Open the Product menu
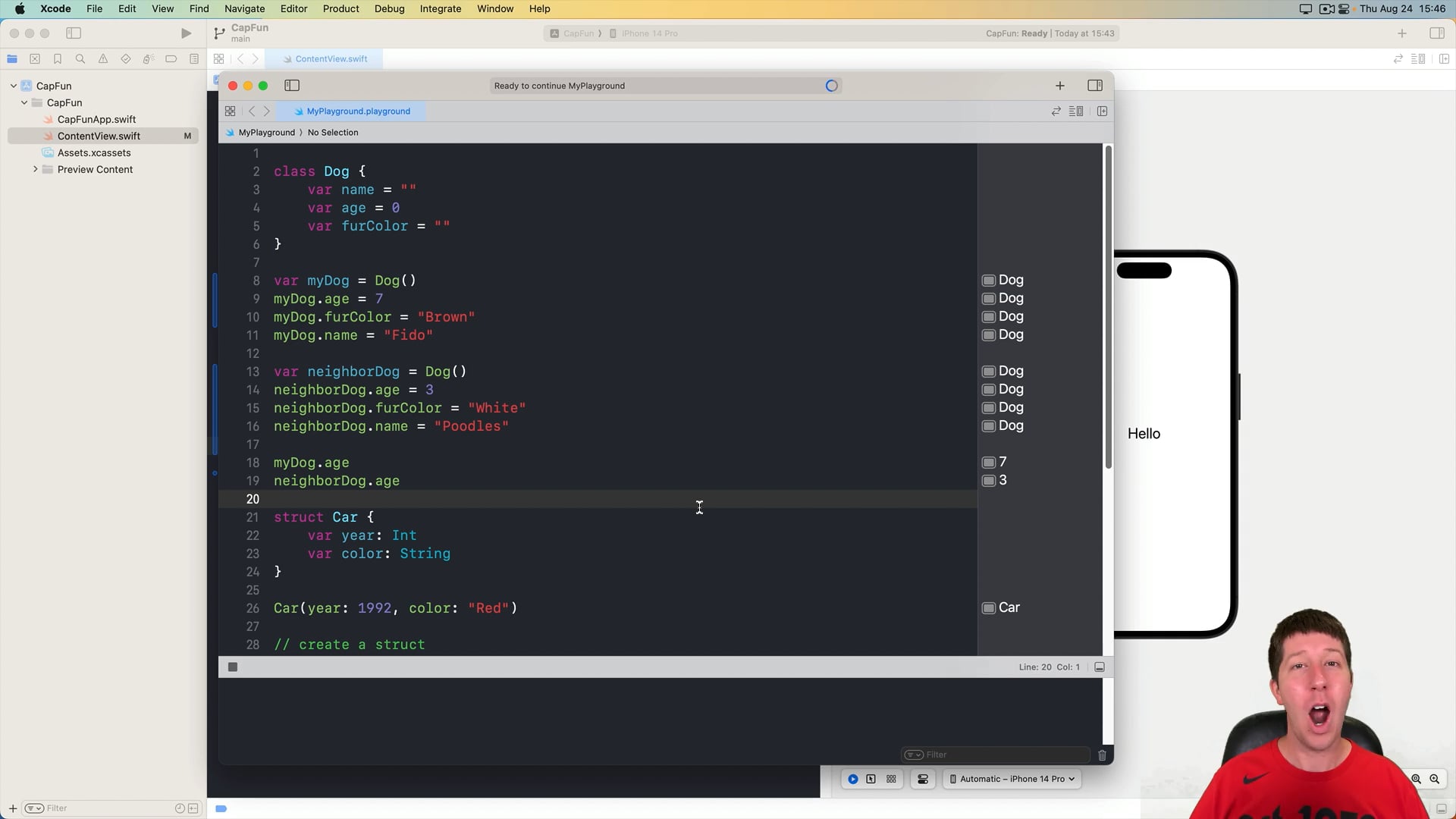Viewport: 1456px width, 819px height. (340, 9)
